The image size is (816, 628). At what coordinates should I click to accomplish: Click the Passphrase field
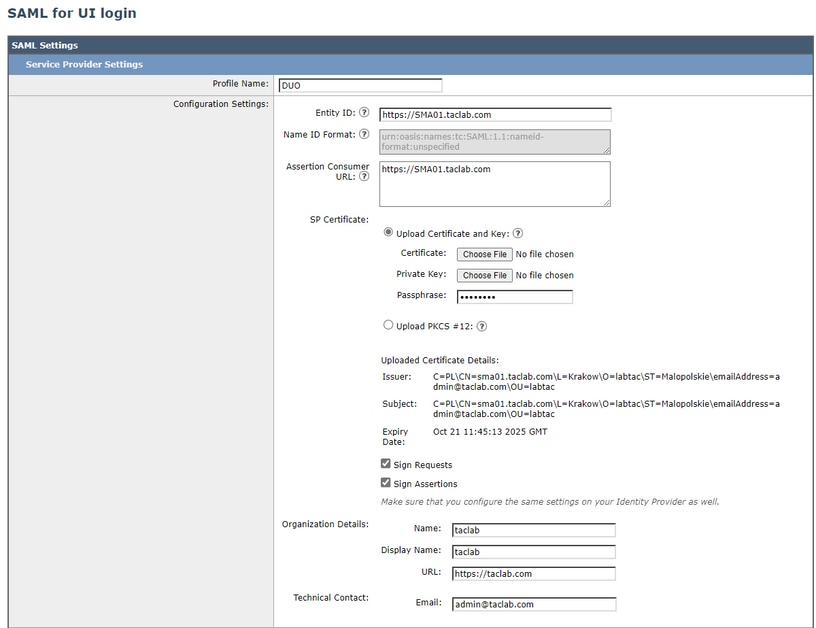(x=515, y=297)
